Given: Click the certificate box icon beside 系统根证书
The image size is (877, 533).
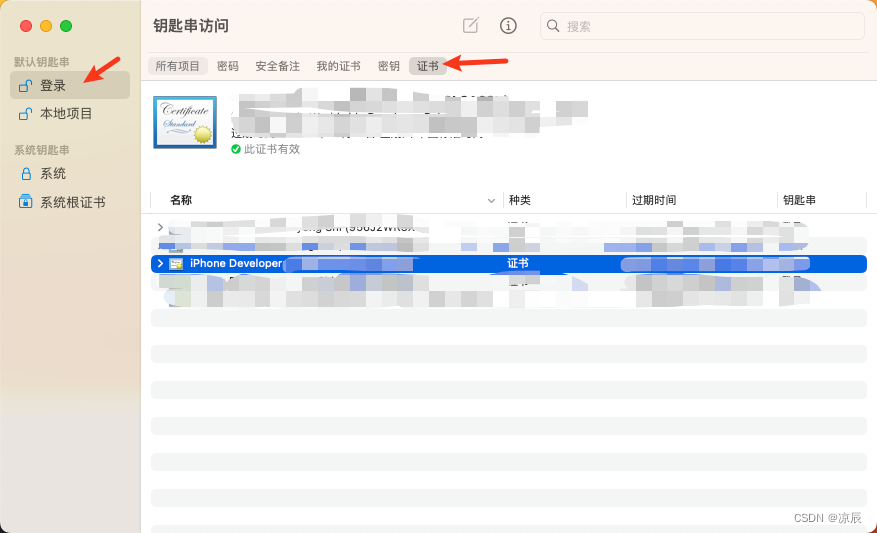Looking at the screenshot, I should point(25,201).
